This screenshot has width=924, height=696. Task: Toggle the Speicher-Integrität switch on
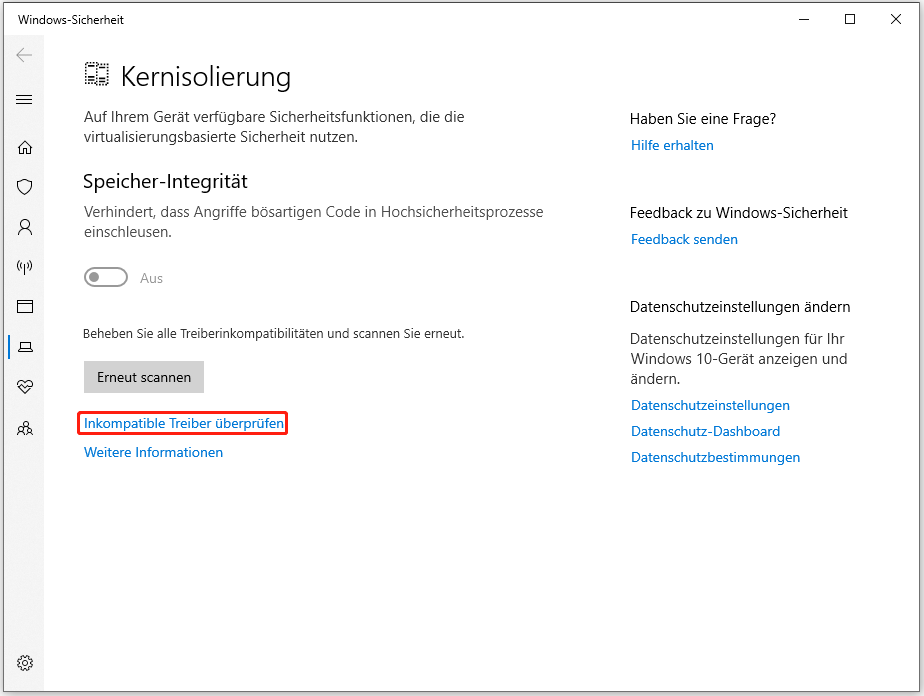tap(106, 278)
